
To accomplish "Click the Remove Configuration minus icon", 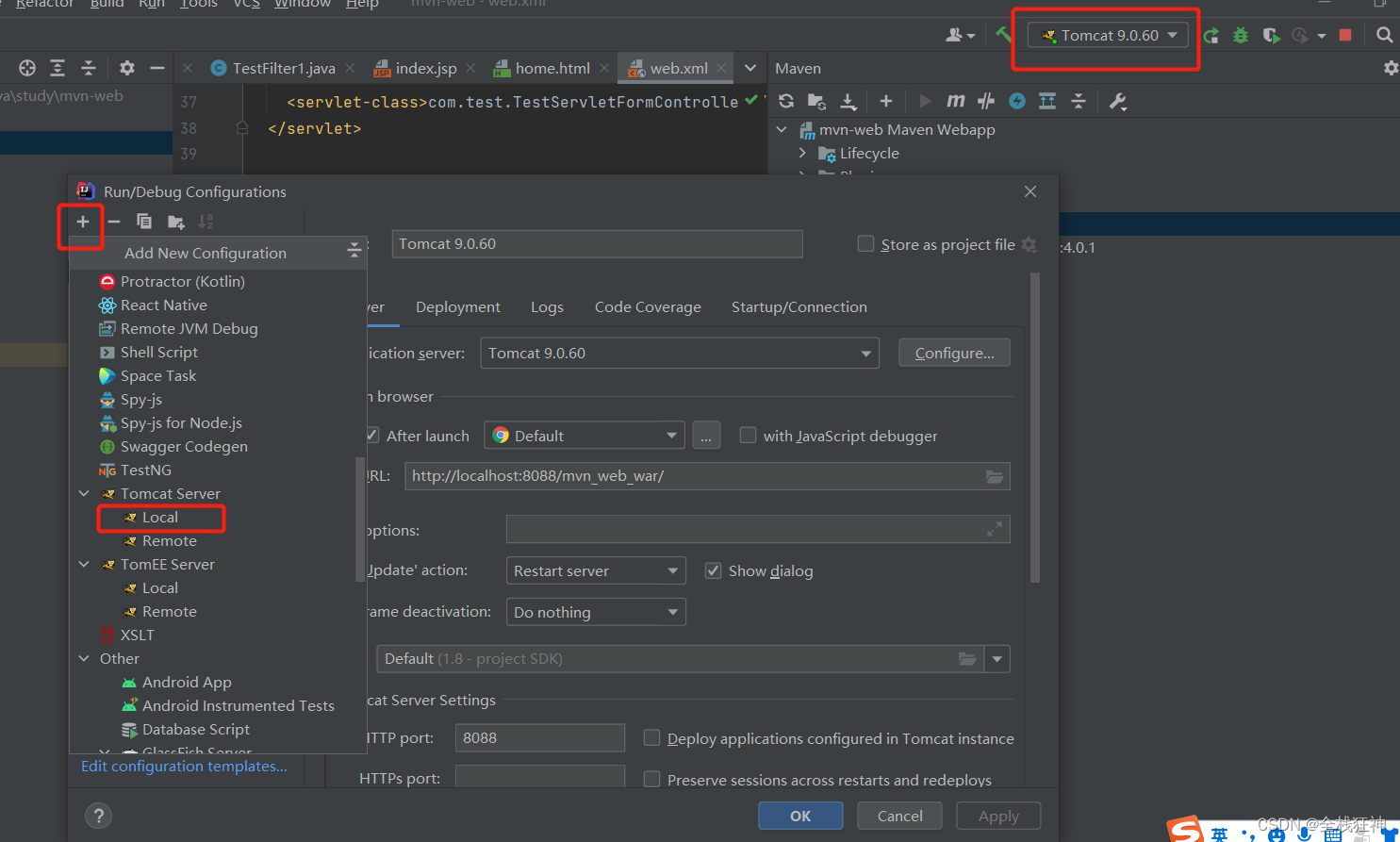I will pyautogui.click(x=114, y=222).
